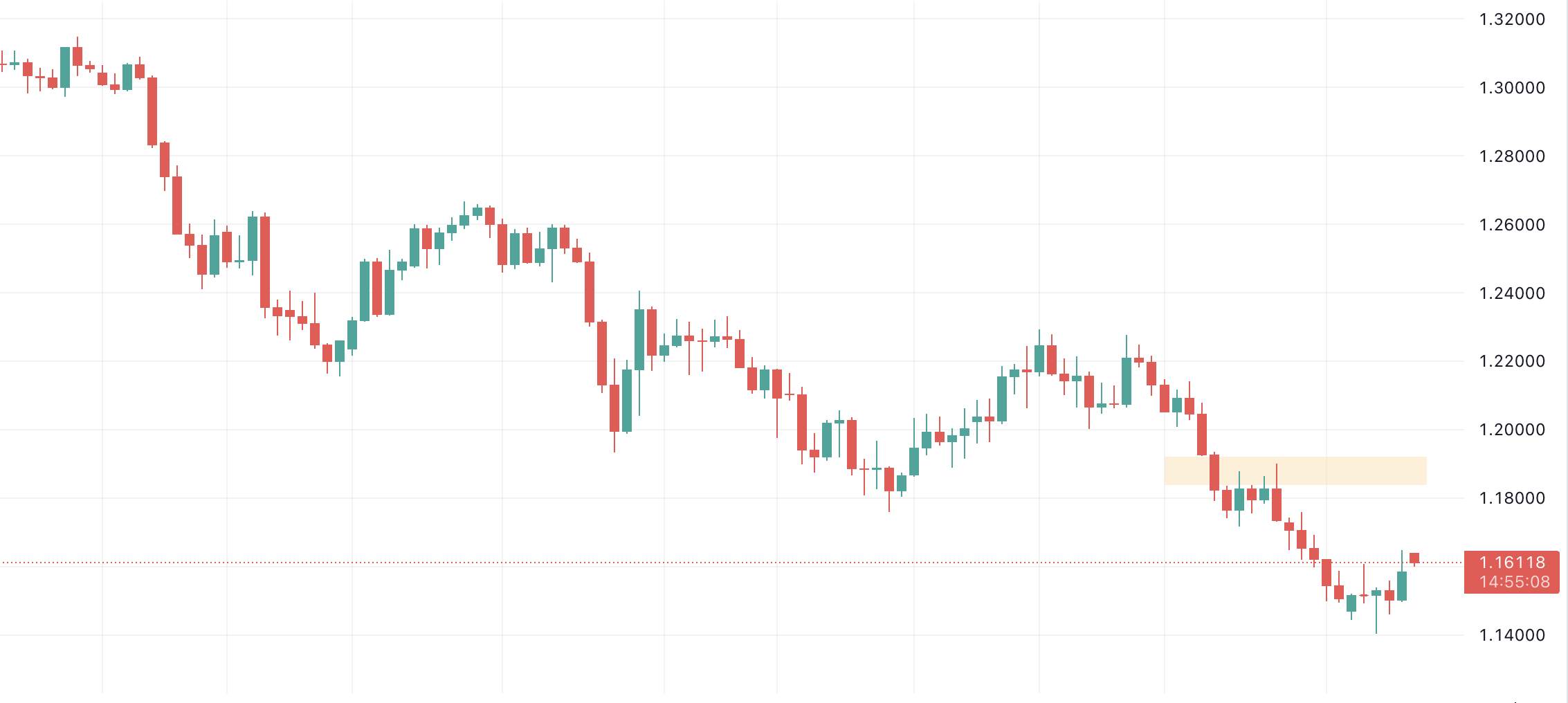Screen dimensions: 1568x703
Task: Click the 1.28000 price axis label
Action: [1512, 156]
